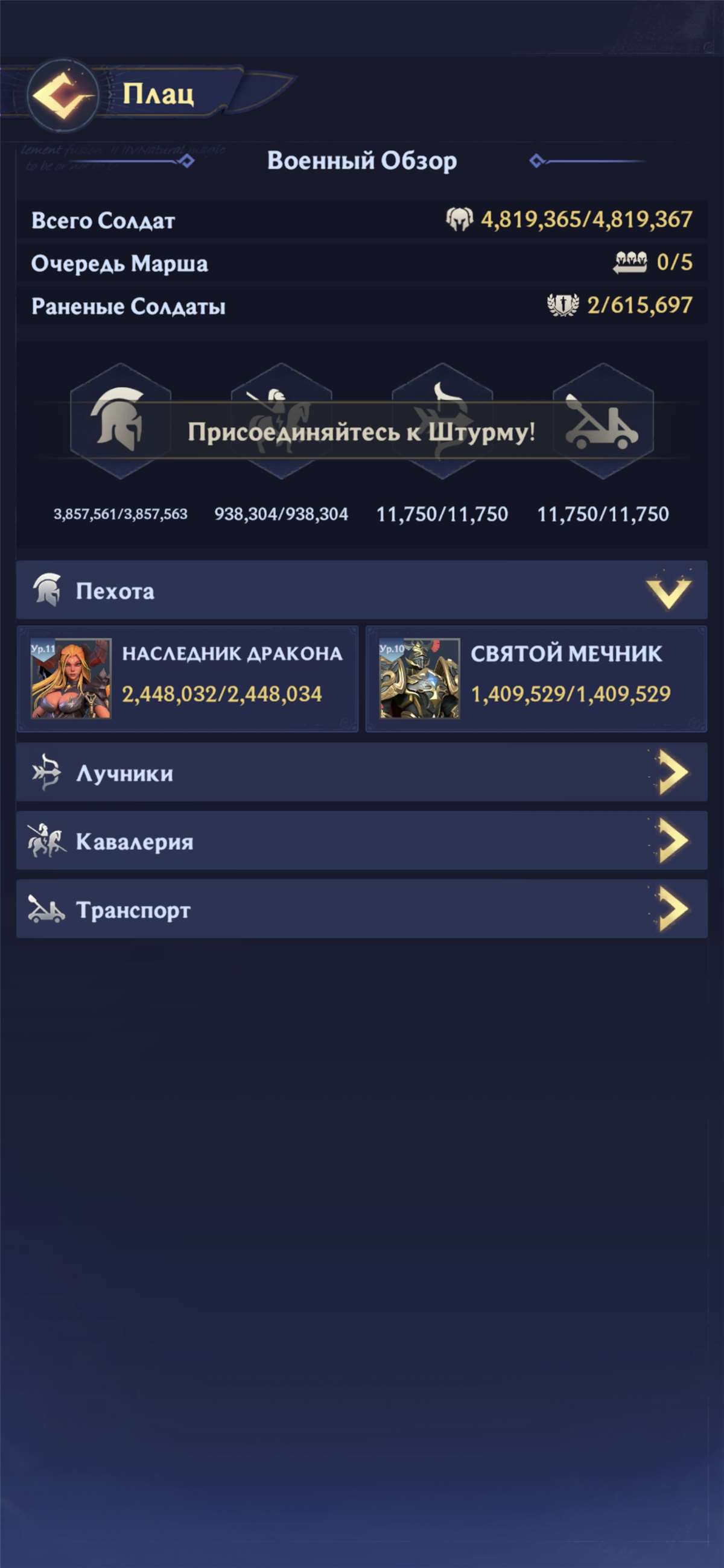Select the infantry helmet hexagon icon
This screenshot has width=724, height=1568.
[121, 420]
